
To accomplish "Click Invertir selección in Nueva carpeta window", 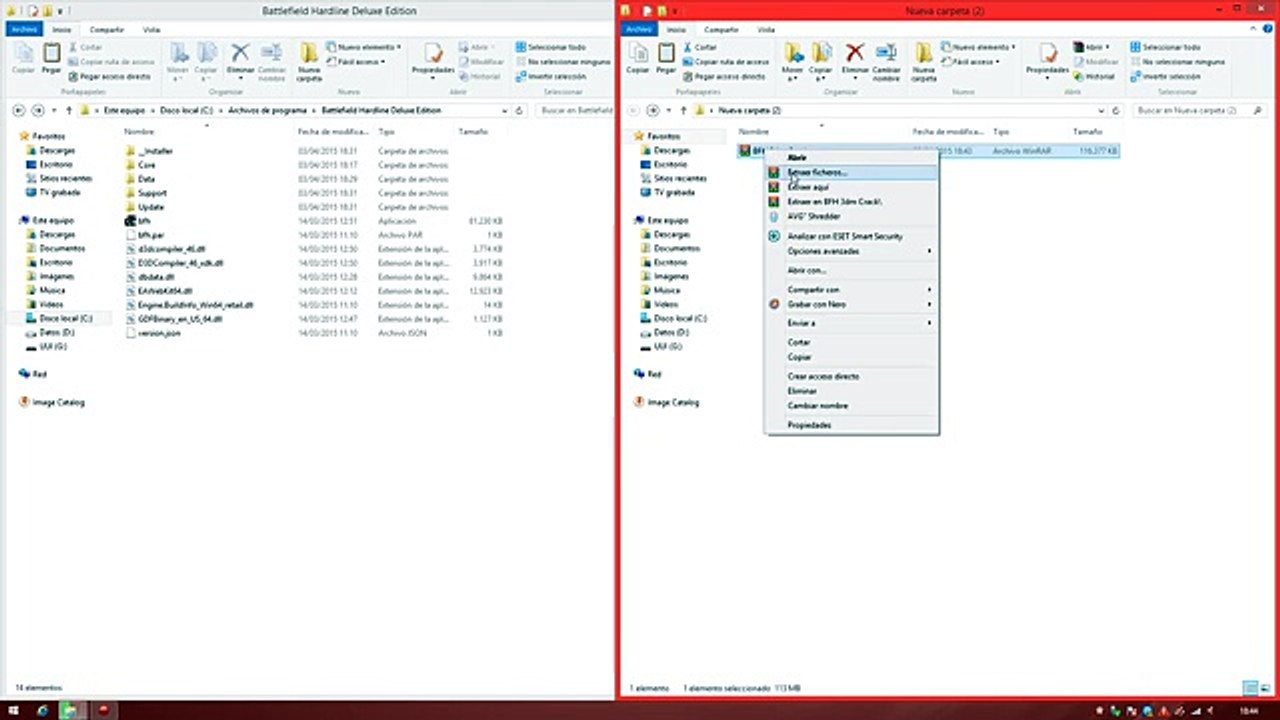I will pyautogui.click(x=1165, y=76).
